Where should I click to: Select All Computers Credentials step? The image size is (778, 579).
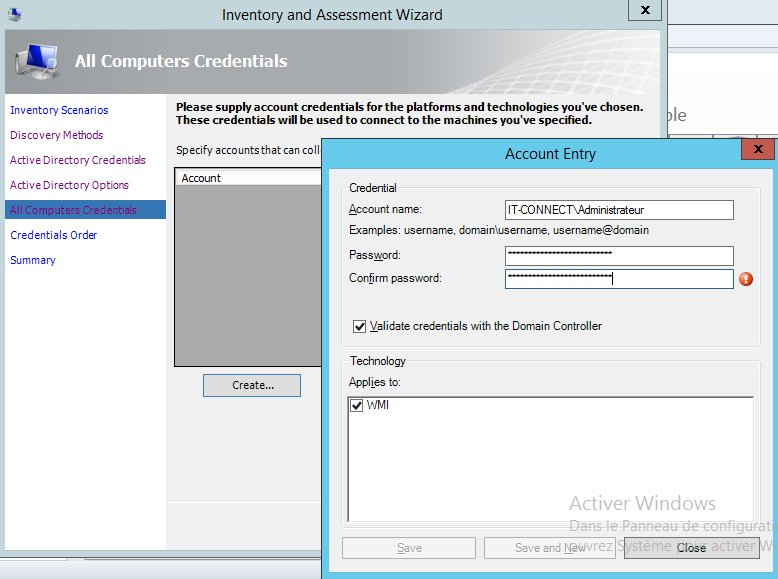[73, 210]
